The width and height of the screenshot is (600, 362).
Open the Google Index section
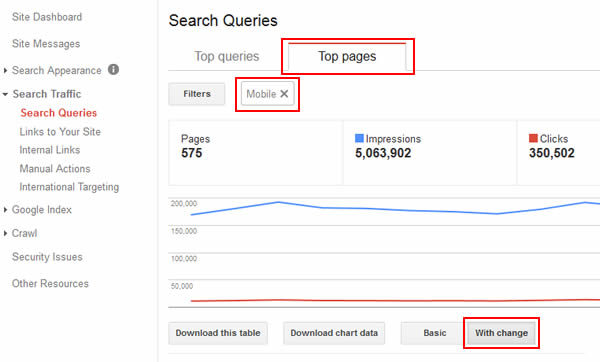42,210
